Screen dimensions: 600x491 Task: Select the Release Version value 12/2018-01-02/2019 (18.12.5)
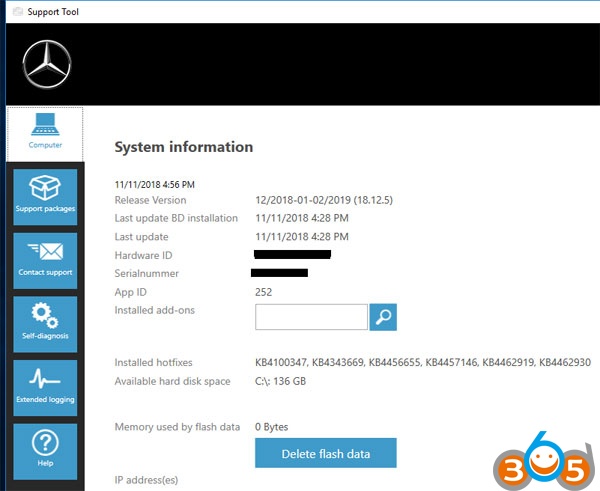click(324, 200)
